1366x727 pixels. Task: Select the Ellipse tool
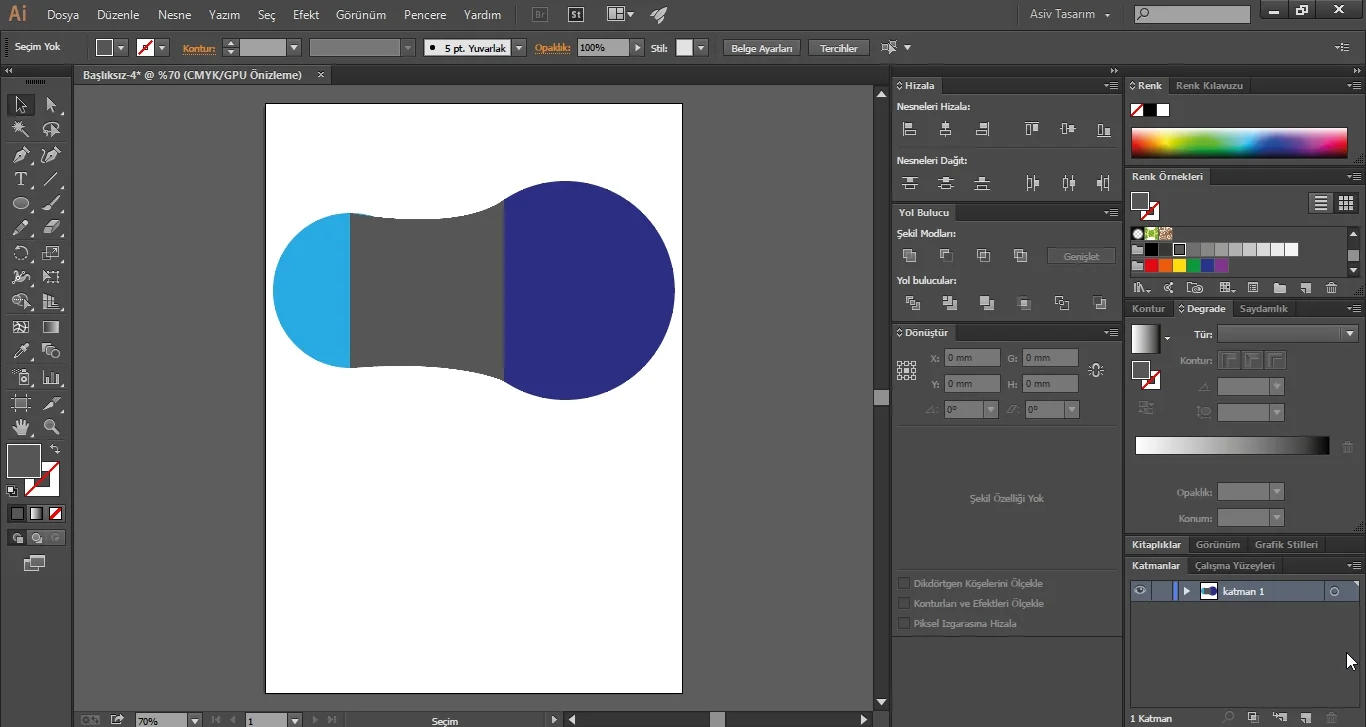click(x=20, y=204)
